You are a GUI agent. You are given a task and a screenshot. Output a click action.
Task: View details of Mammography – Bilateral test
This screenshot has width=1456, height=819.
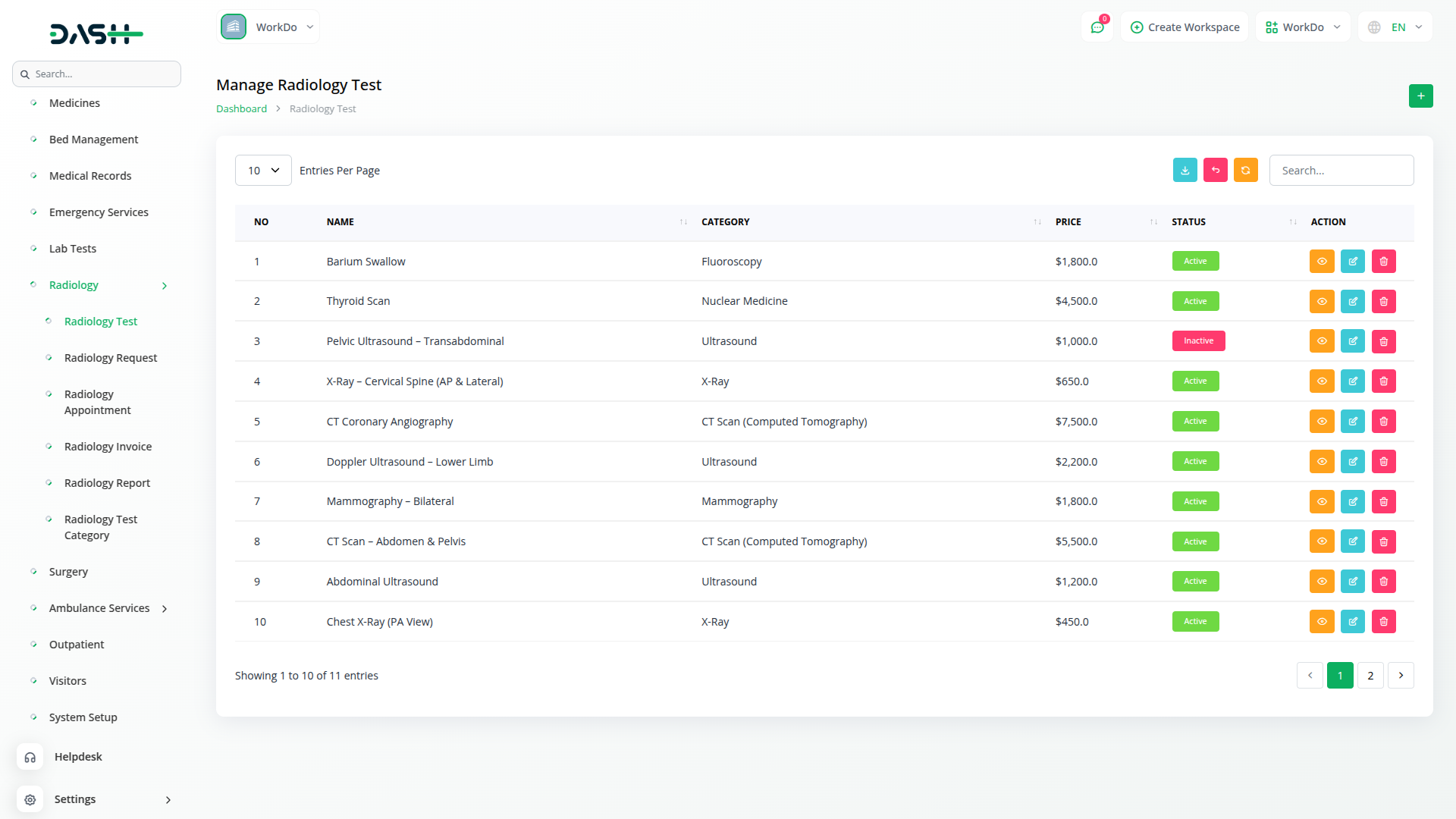(1321, 502)
